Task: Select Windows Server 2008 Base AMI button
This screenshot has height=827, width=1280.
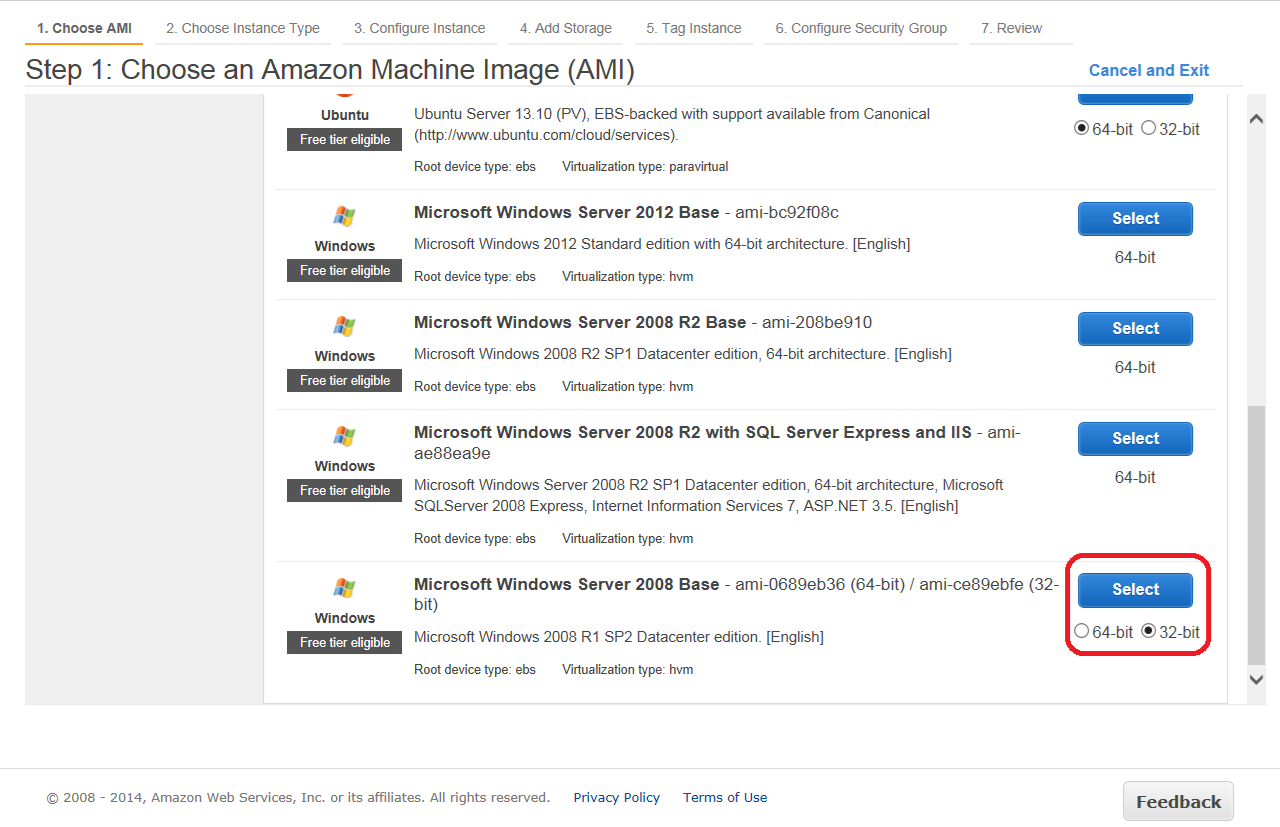Action: pos(1135,590)
